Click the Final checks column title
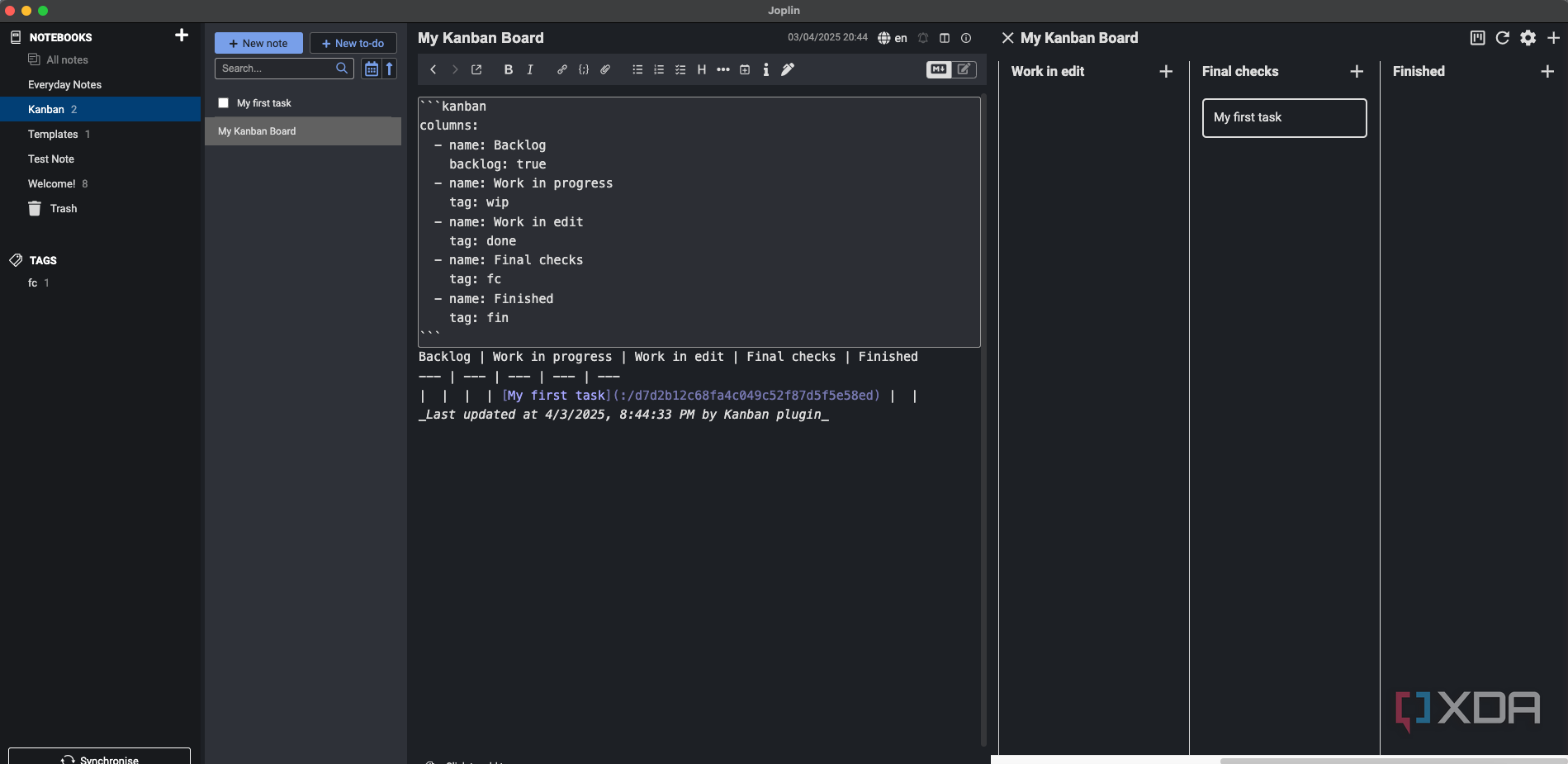The width and height of the screenshot is (1568, 764). point(1239,71)
